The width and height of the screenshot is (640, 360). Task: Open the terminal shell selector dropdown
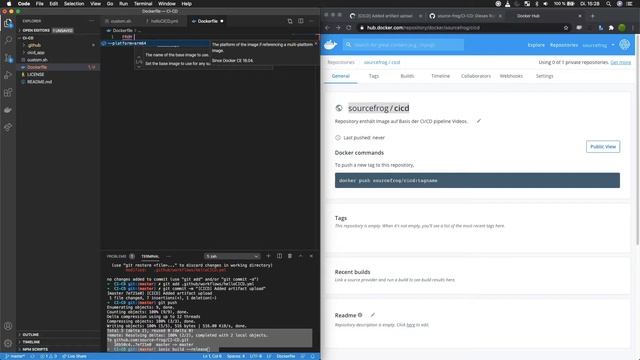tap(232, 256)
